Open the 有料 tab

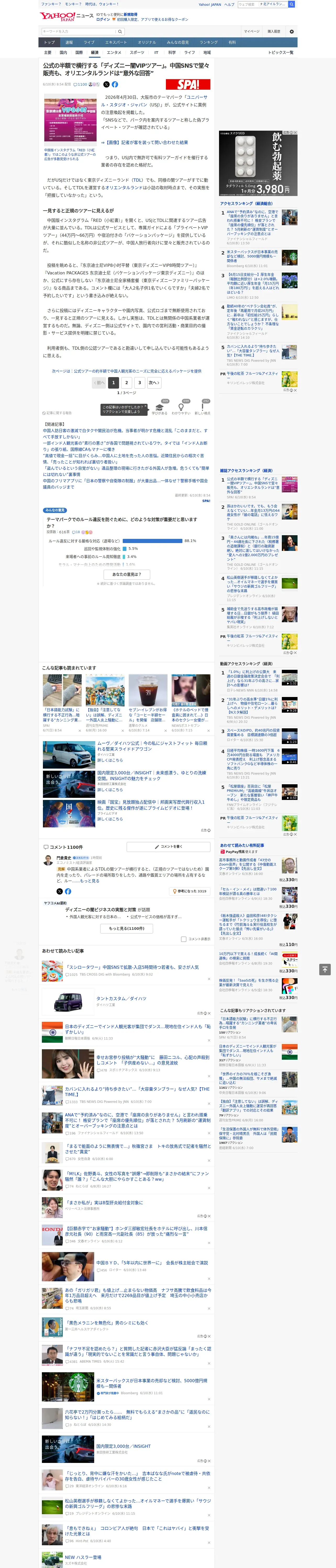pos(232,43)
